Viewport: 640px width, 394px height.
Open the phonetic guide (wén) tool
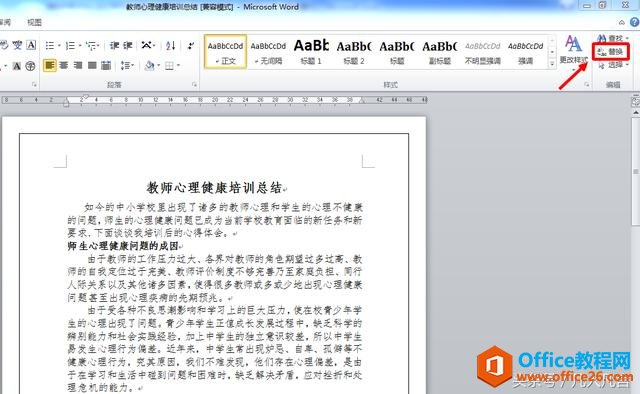point(17,45)
